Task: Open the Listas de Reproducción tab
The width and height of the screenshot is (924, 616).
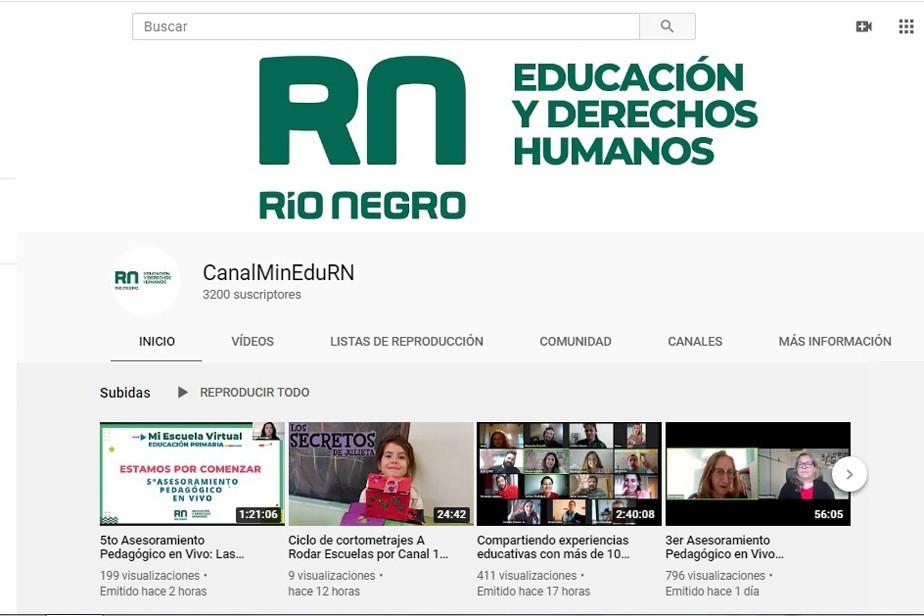Action: 406,341
